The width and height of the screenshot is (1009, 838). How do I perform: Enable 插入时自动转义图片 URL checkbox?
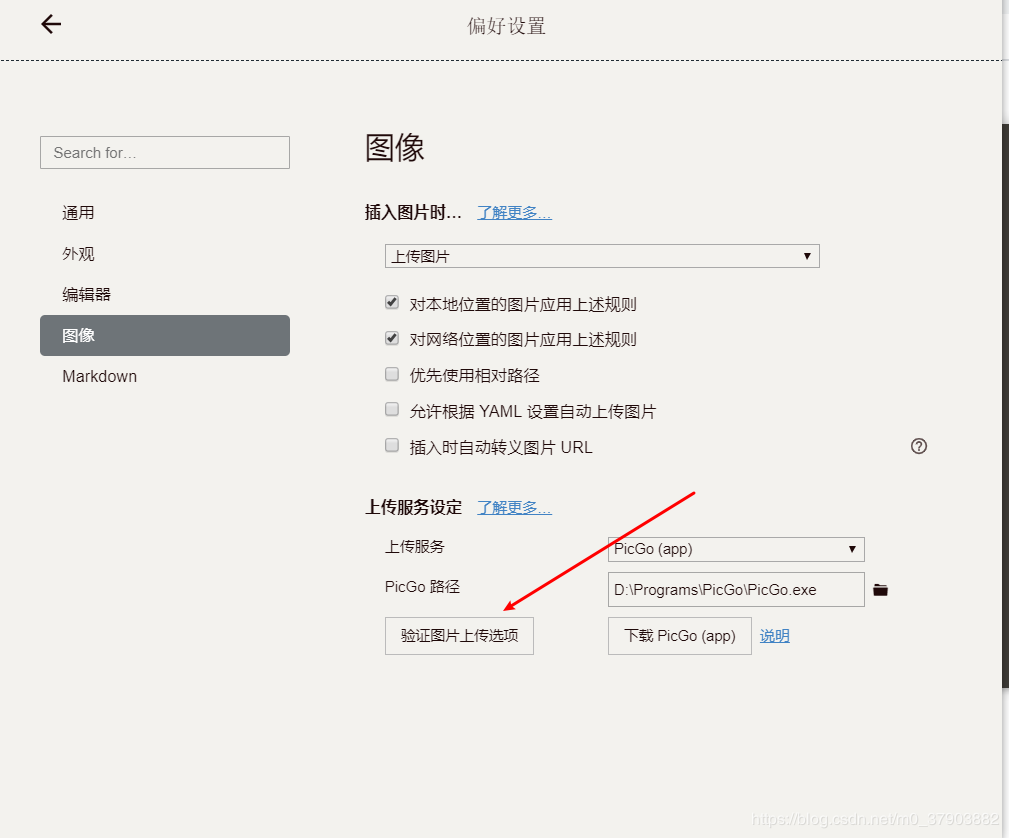(x=391, y=445)
